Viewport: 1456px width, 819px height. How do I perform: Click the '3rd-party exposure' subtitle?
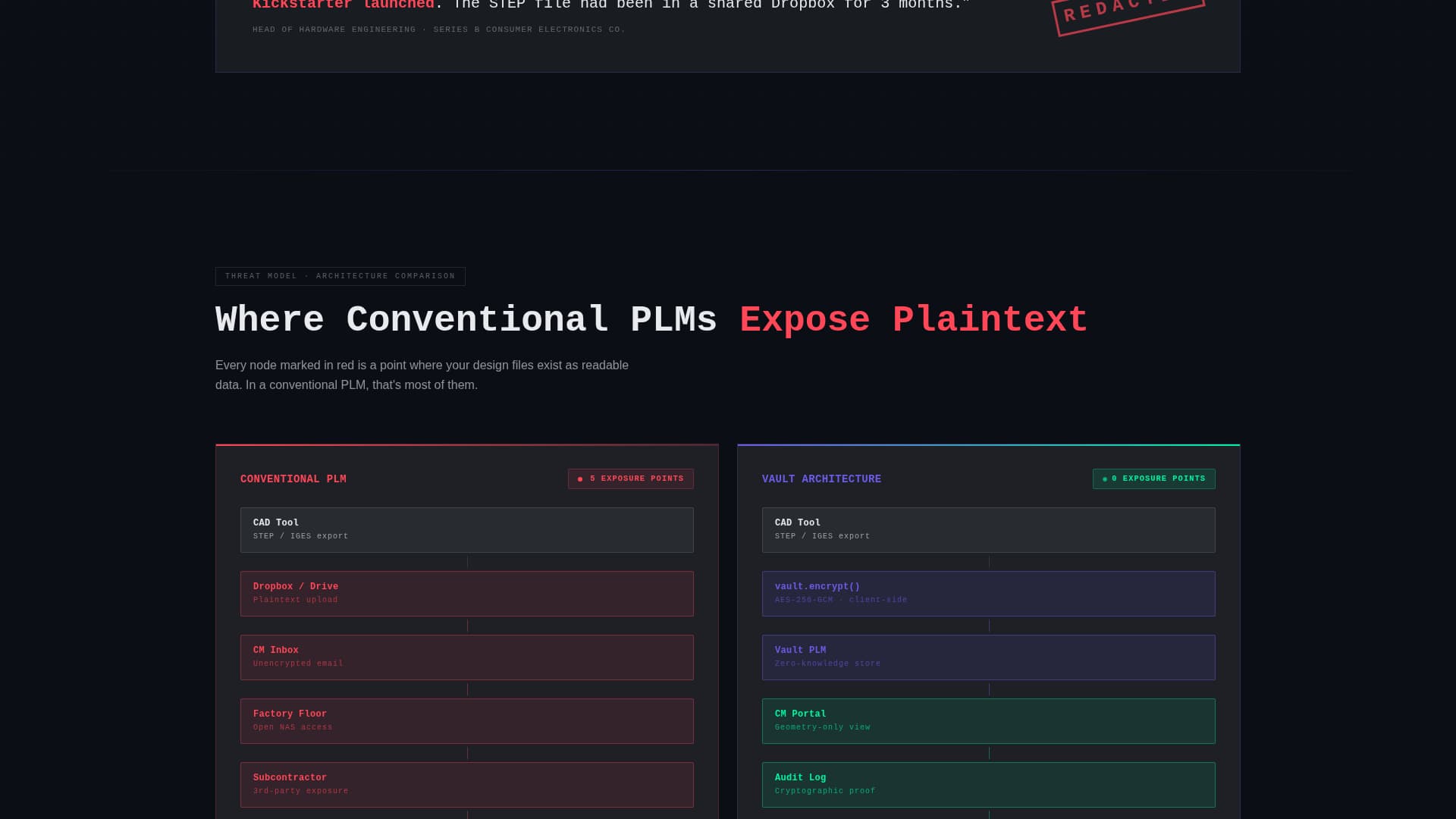tap(301, 791)
